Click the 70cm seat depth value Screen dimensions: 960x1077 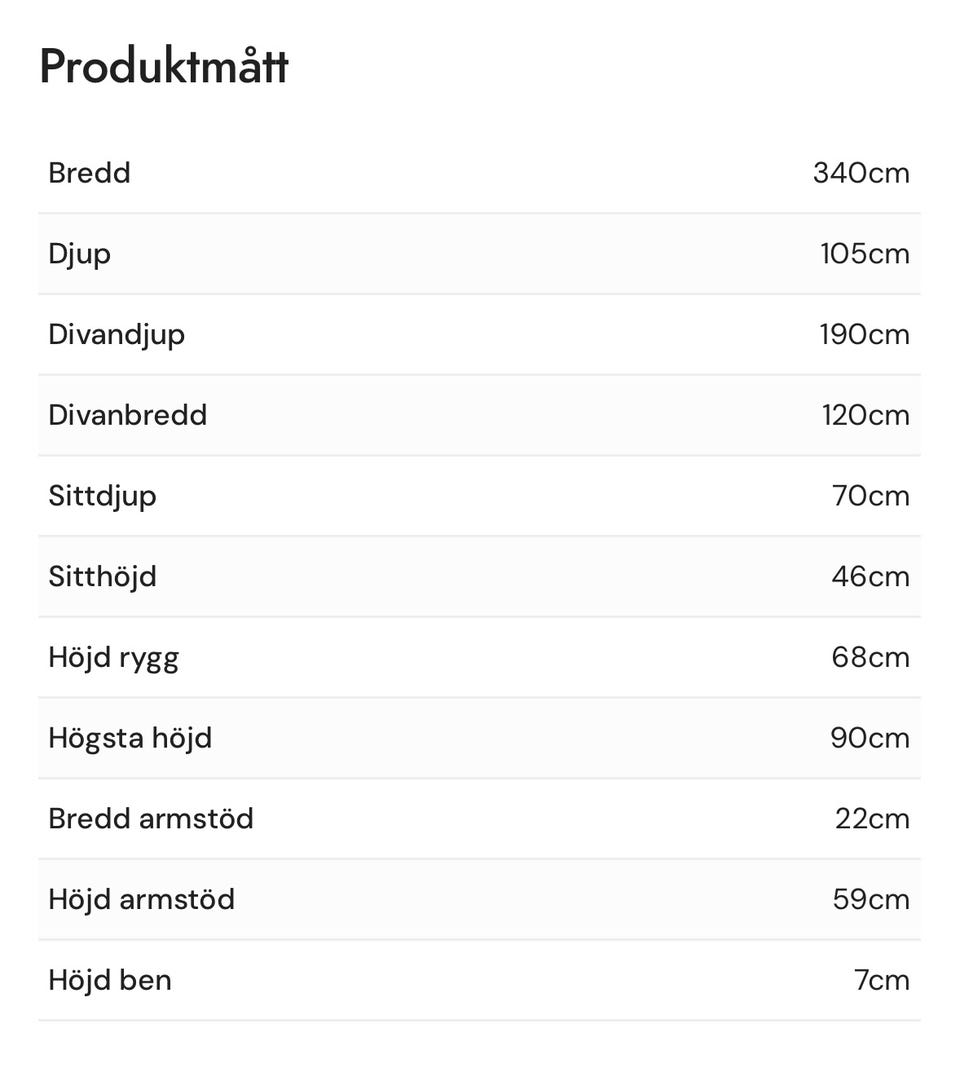pyautogui.click(x=871, y=496)
